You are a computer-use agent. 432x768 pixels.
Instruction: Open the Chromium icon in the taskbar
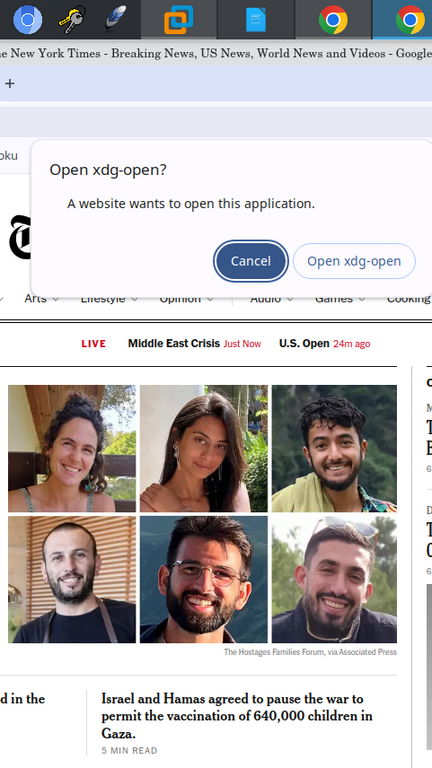coord(27,20)
